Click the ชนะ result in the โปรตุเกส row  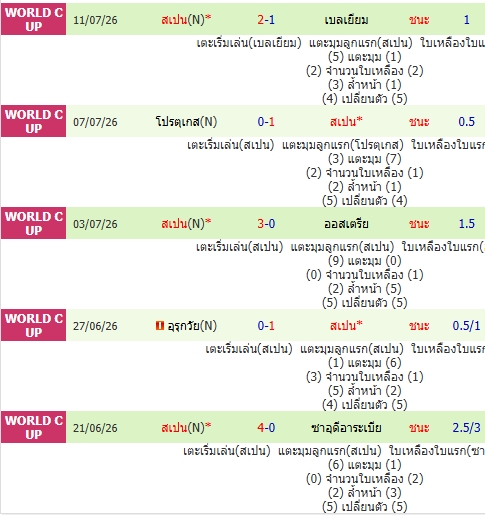419,122
